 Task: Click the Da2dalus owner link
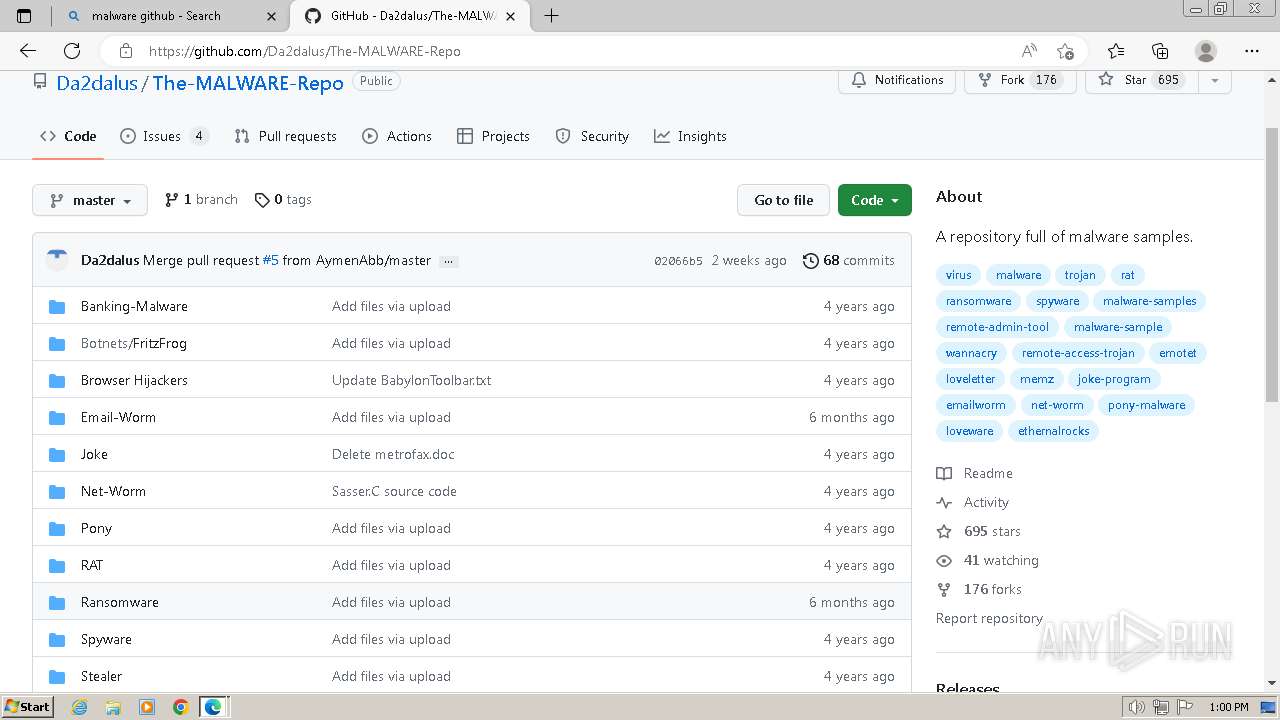coord(97,83)
